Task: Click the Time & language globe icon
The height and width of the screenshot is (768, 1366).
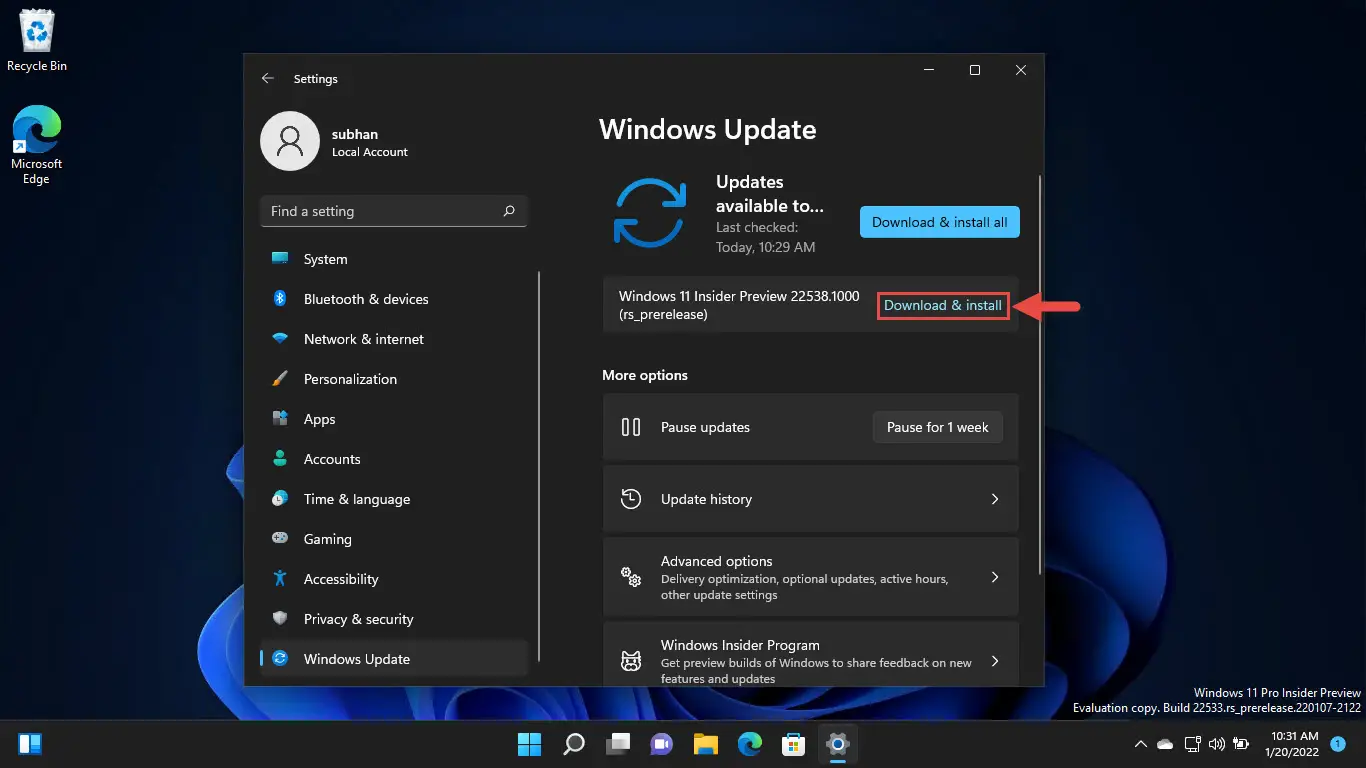Action: click(x=280, y=499)
